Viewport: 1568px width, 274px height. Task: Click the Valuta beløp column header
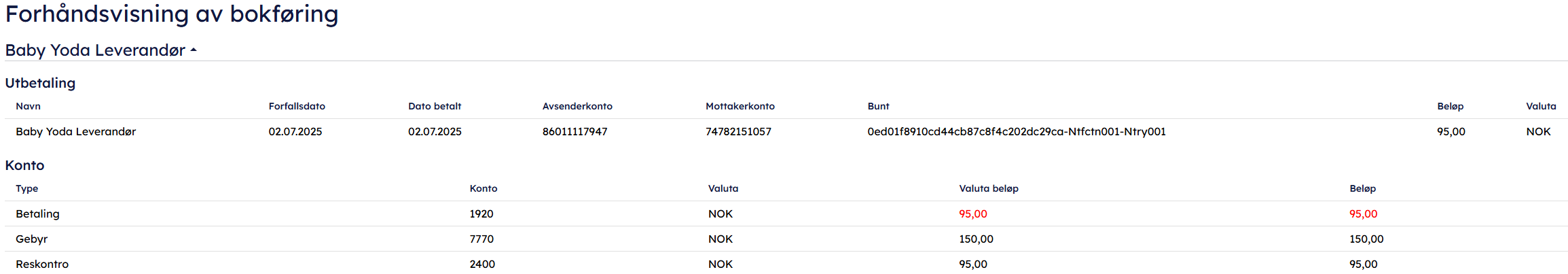point(988,188)
